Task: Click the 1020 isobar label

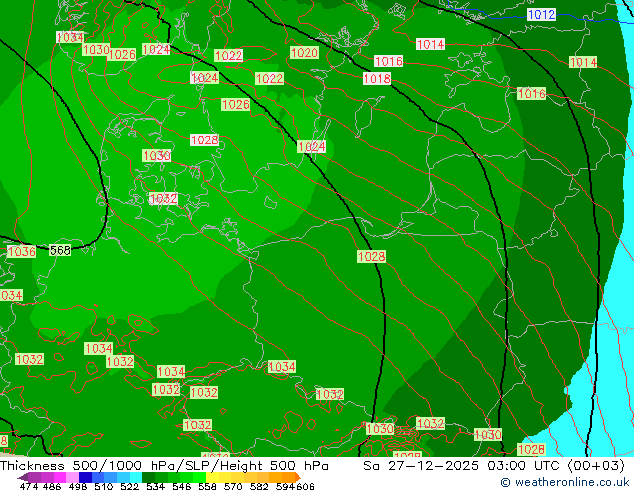Action: click(304, 52)
